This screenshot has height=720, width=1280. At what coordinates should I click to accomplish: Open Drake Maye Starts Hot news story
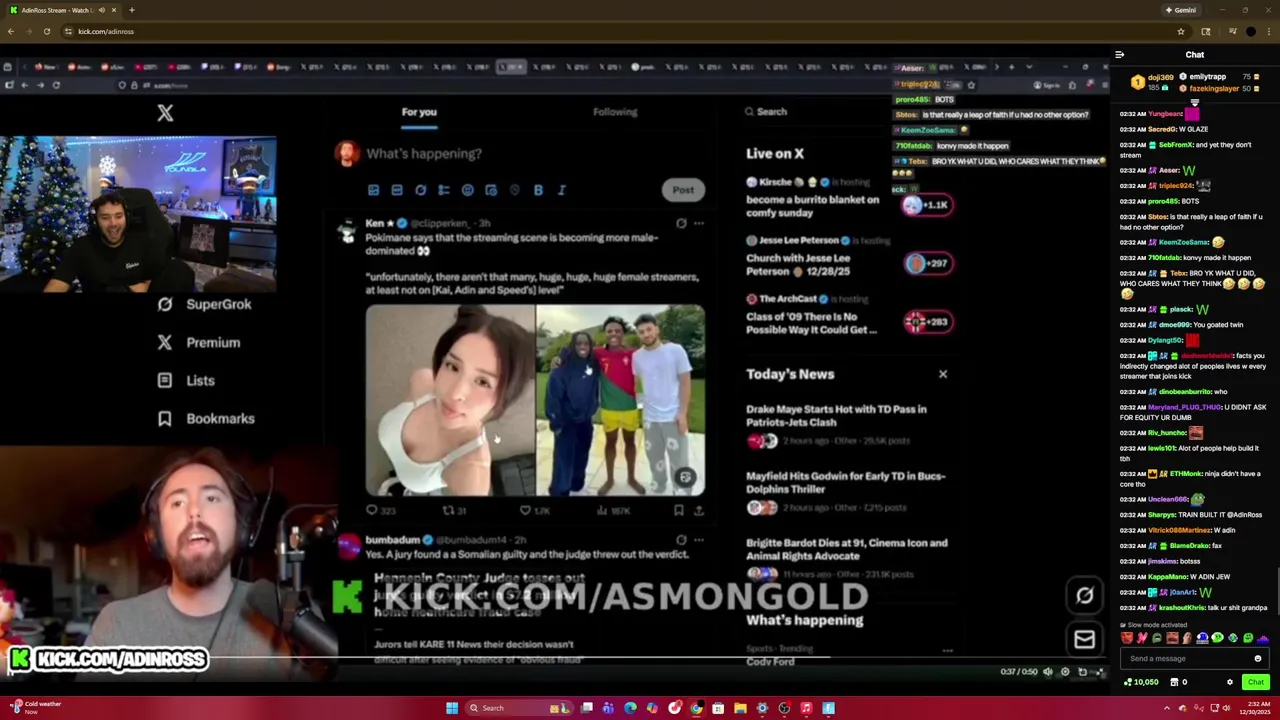836,416
